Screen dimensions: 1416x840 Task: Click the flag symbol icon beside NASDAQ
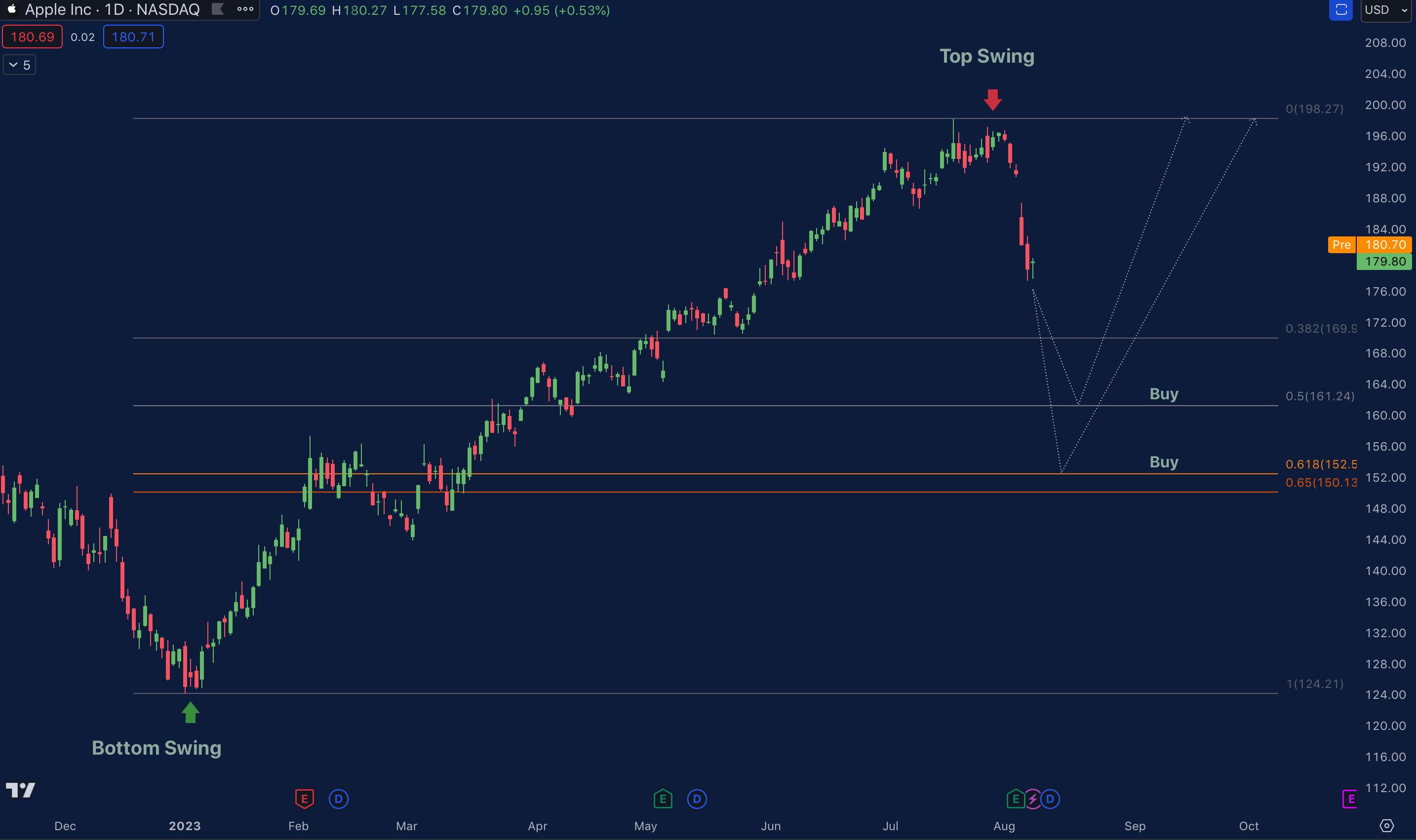click(x=217, y=9)
